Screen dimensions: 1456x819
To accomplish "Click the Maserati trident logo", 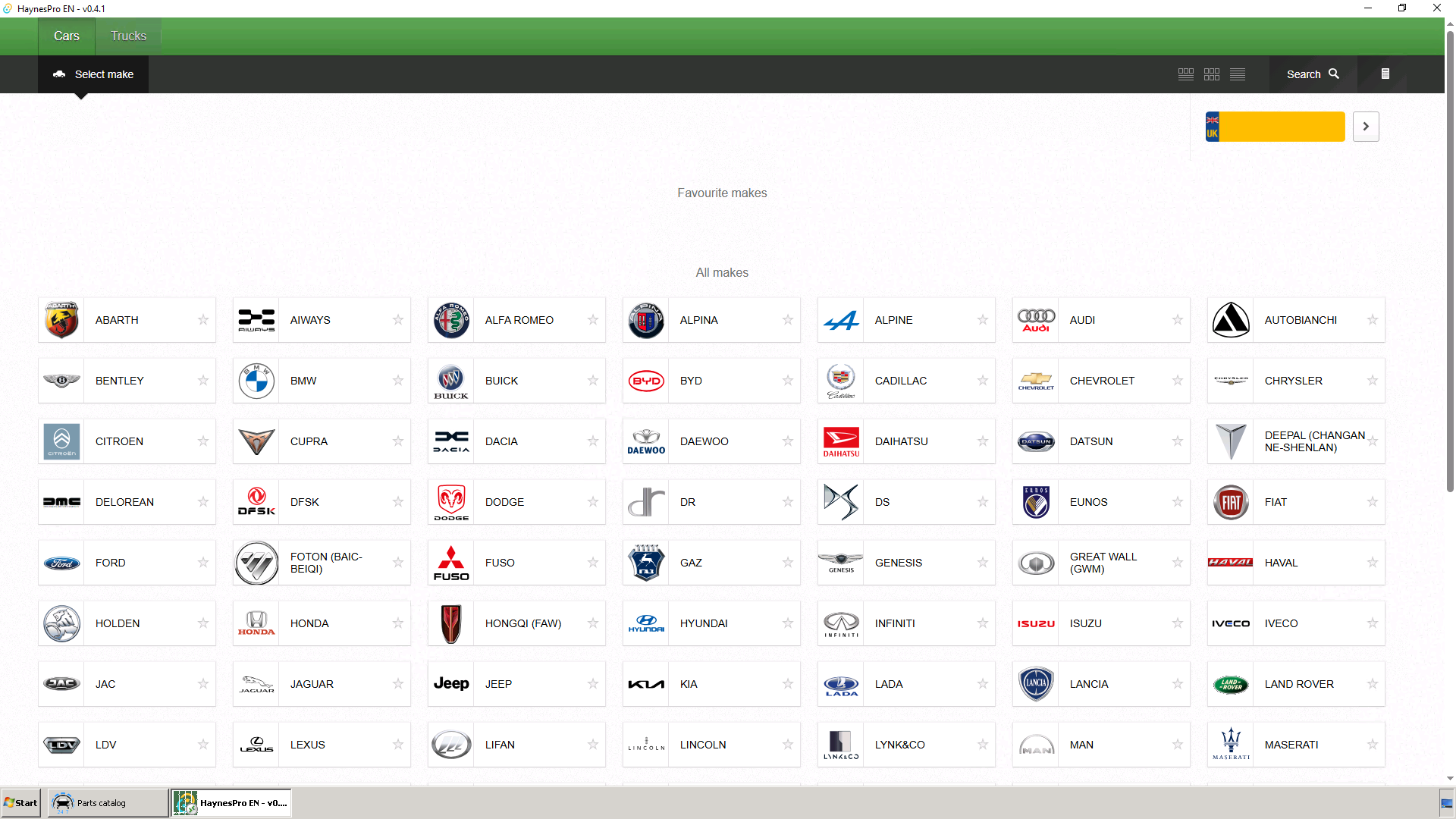I will click(x=1231, y=745).
